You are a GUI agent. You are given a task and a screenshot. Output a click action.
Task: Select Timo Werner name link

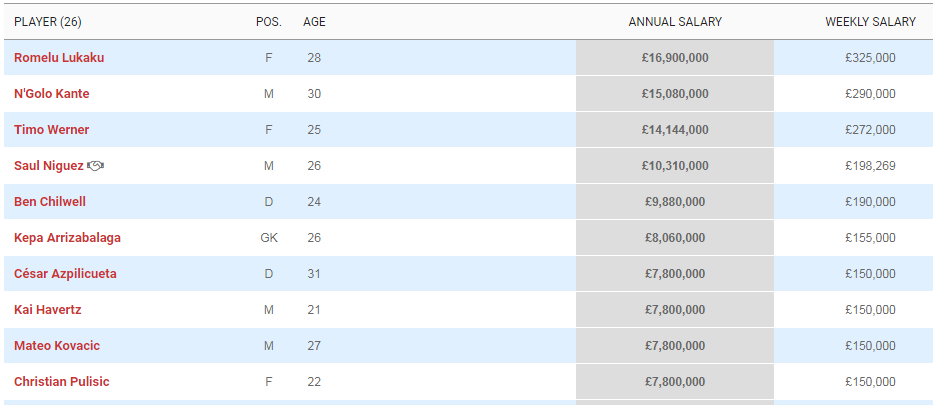52,130
